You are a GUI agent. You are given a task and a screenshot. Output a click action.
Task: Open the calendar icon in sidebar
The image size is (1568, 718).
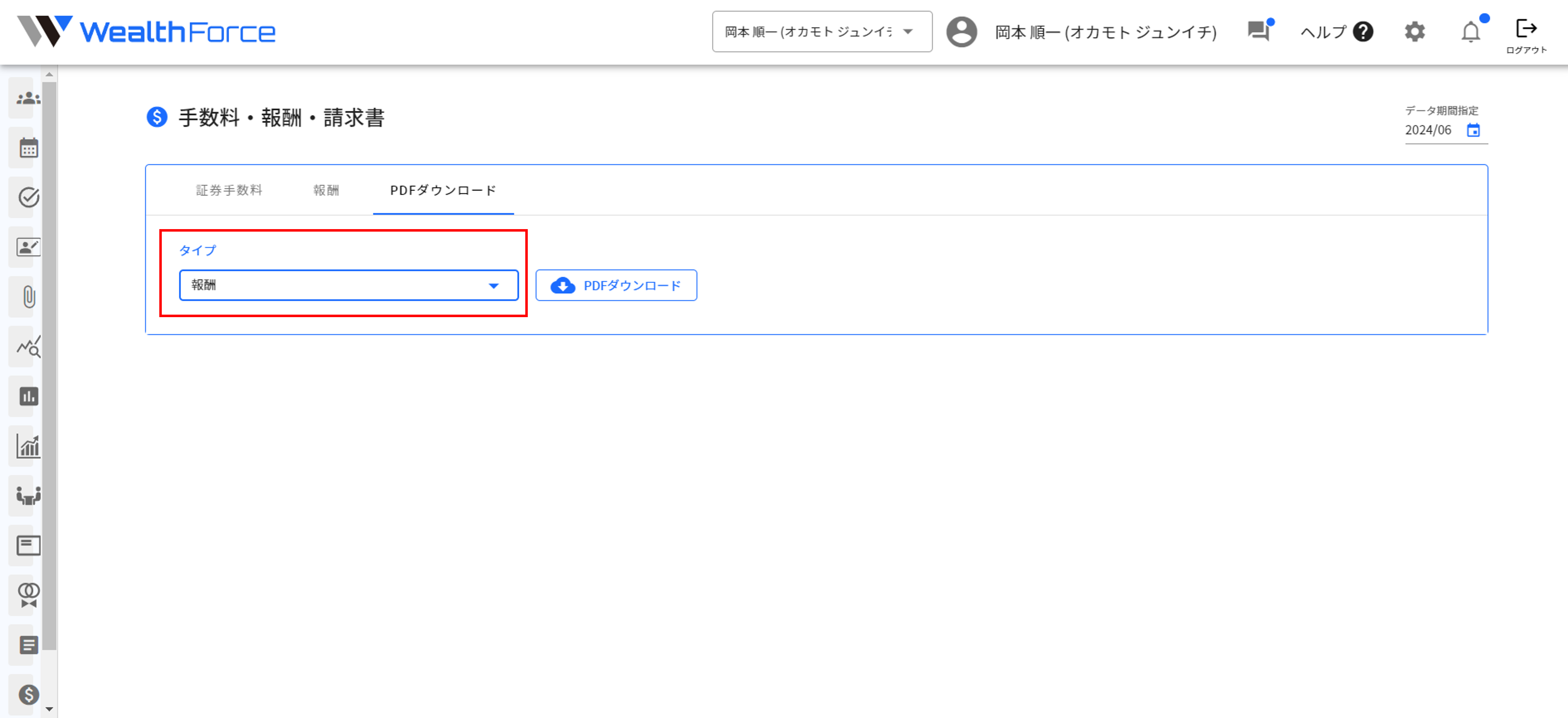[x=28, y=148]
